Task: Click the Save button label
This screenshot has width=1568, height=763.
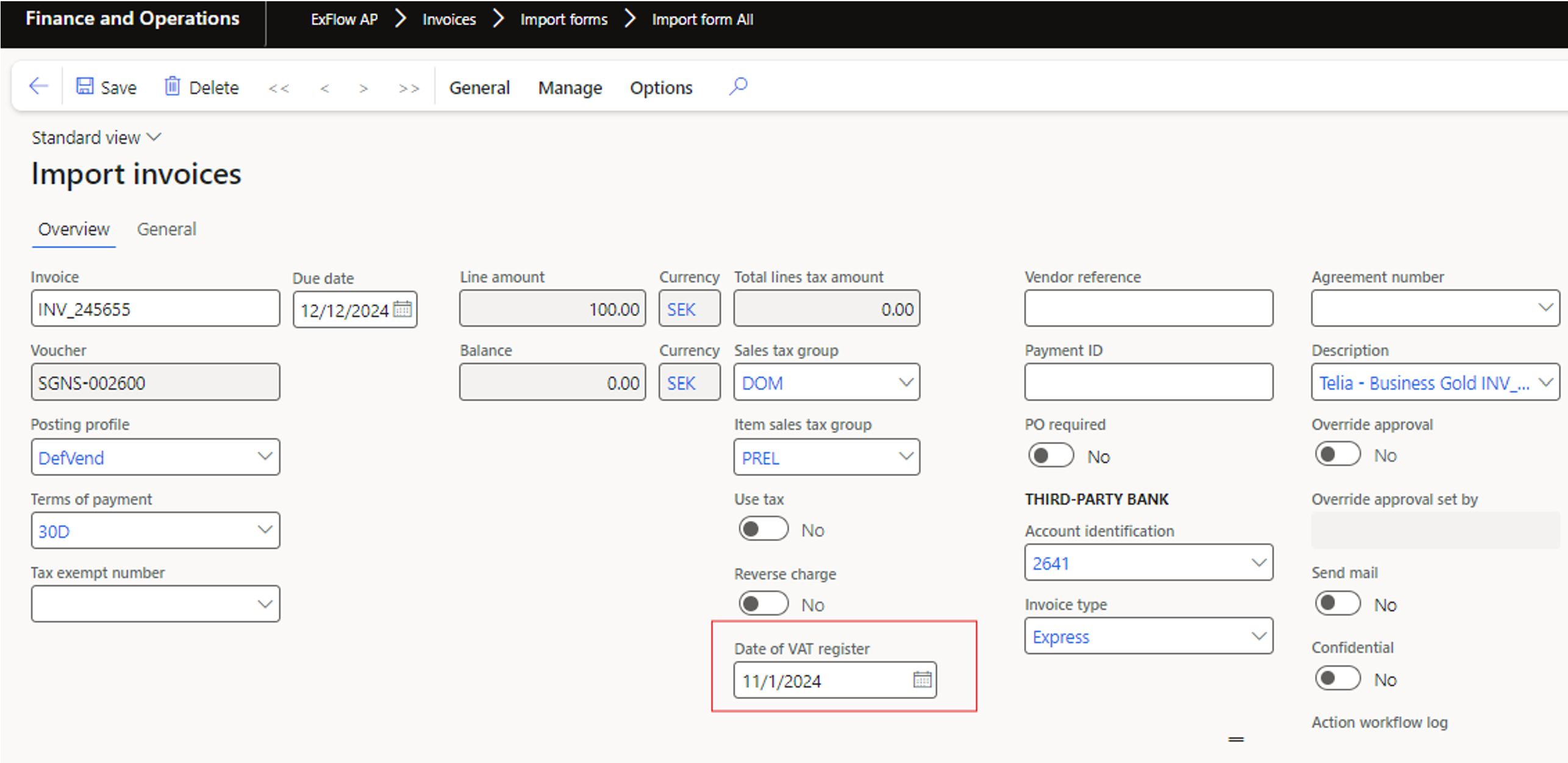Action: [118, 88]
